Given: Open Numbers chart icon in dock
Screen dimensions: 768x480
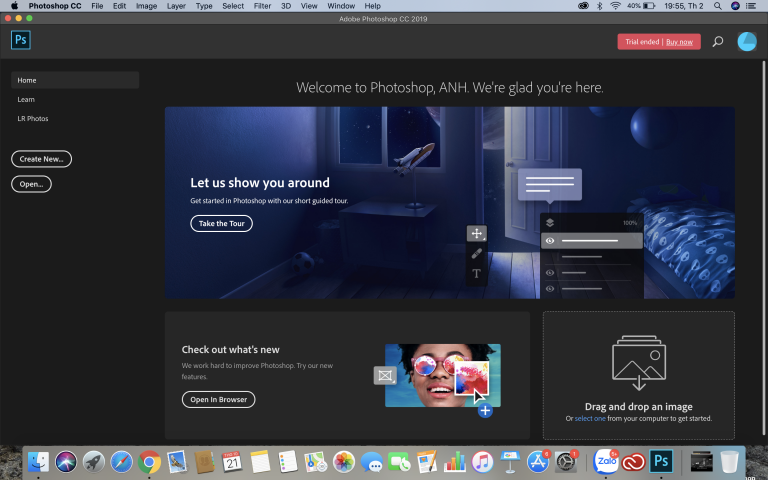Looking at the screenshot, I should [x=455, y=462].
